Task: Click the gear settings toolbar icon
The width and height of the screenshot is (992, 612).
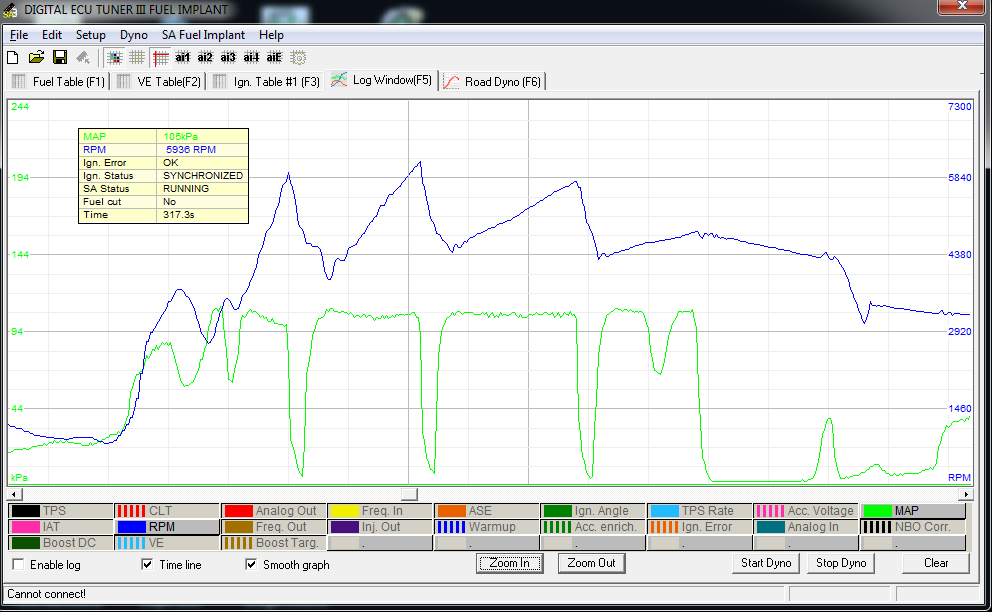Action: tap(298, 58)
